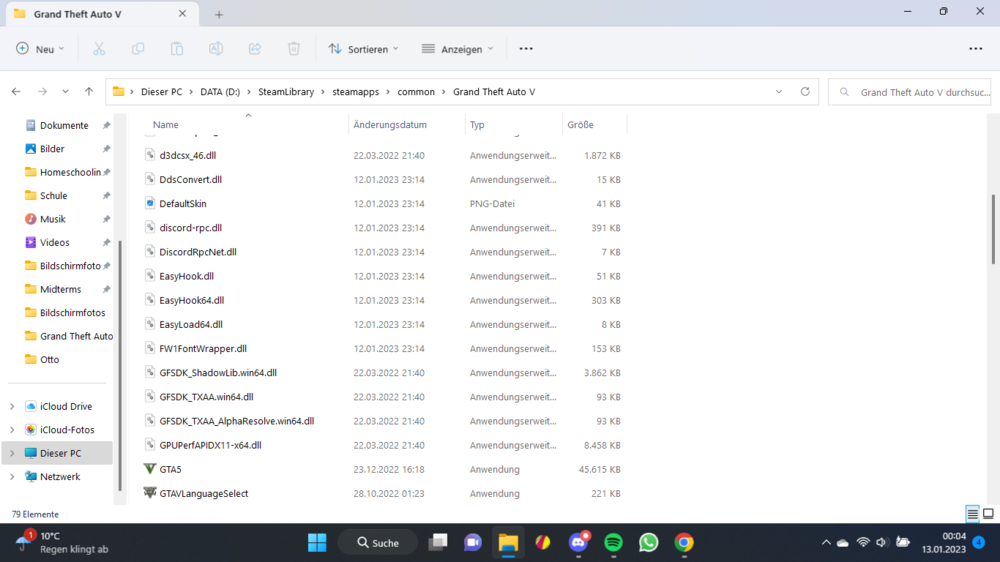Open Dokumente in the quick access

pos(64,126)
